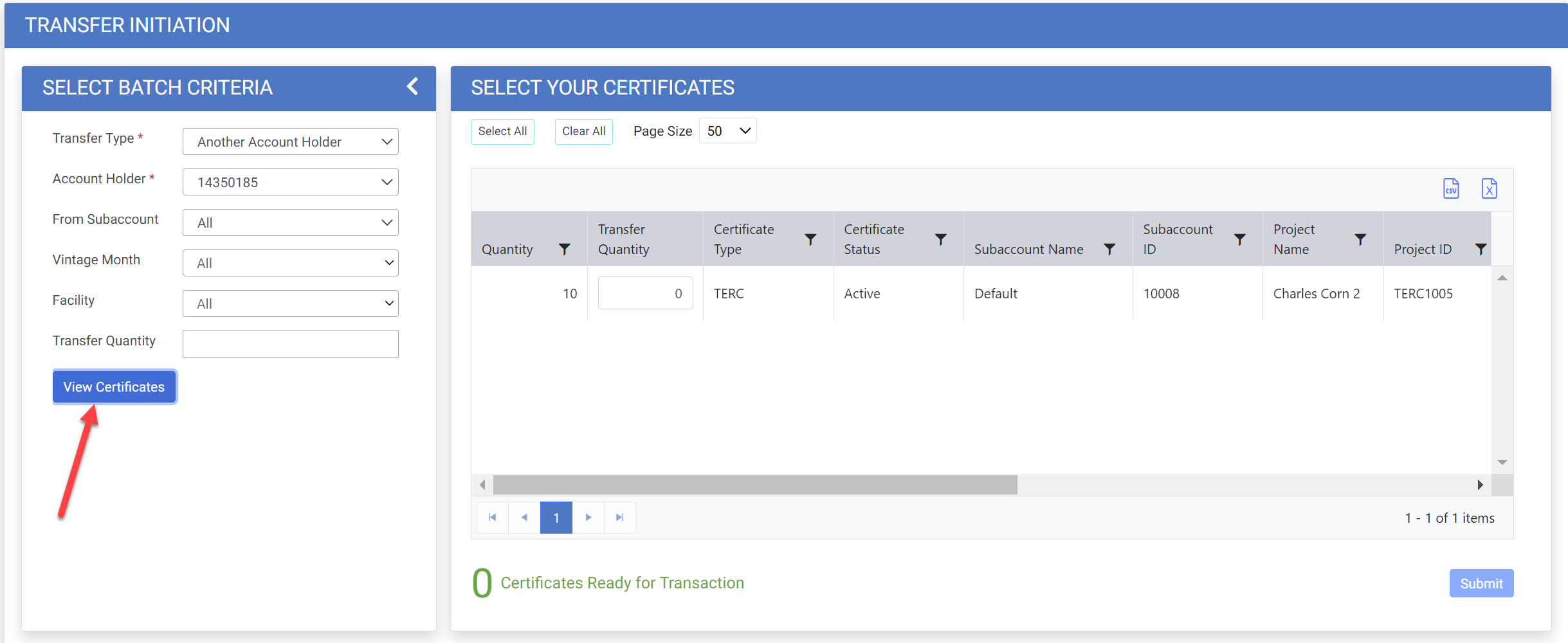Expand the Account Holder dropdown
The image size is (1568, 643).
(x=291, y=182)
